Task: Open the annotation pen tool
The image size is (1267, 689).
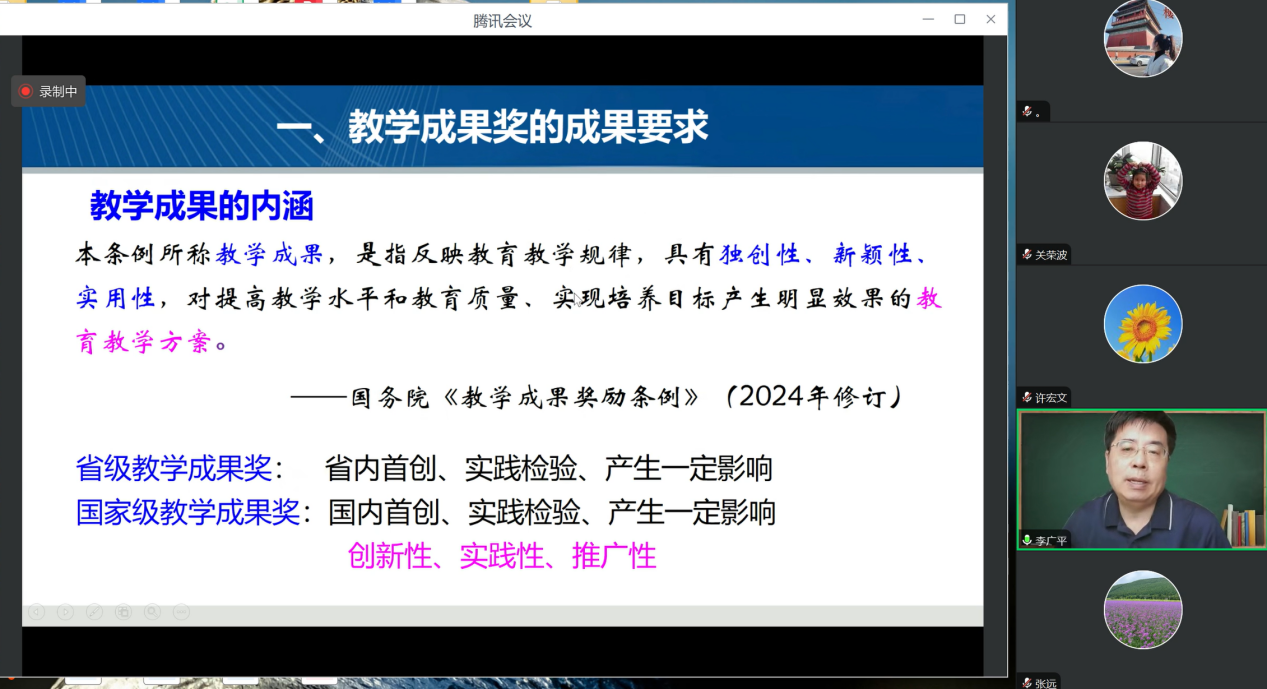Action: pyautogui.click(x=94, y=612)
